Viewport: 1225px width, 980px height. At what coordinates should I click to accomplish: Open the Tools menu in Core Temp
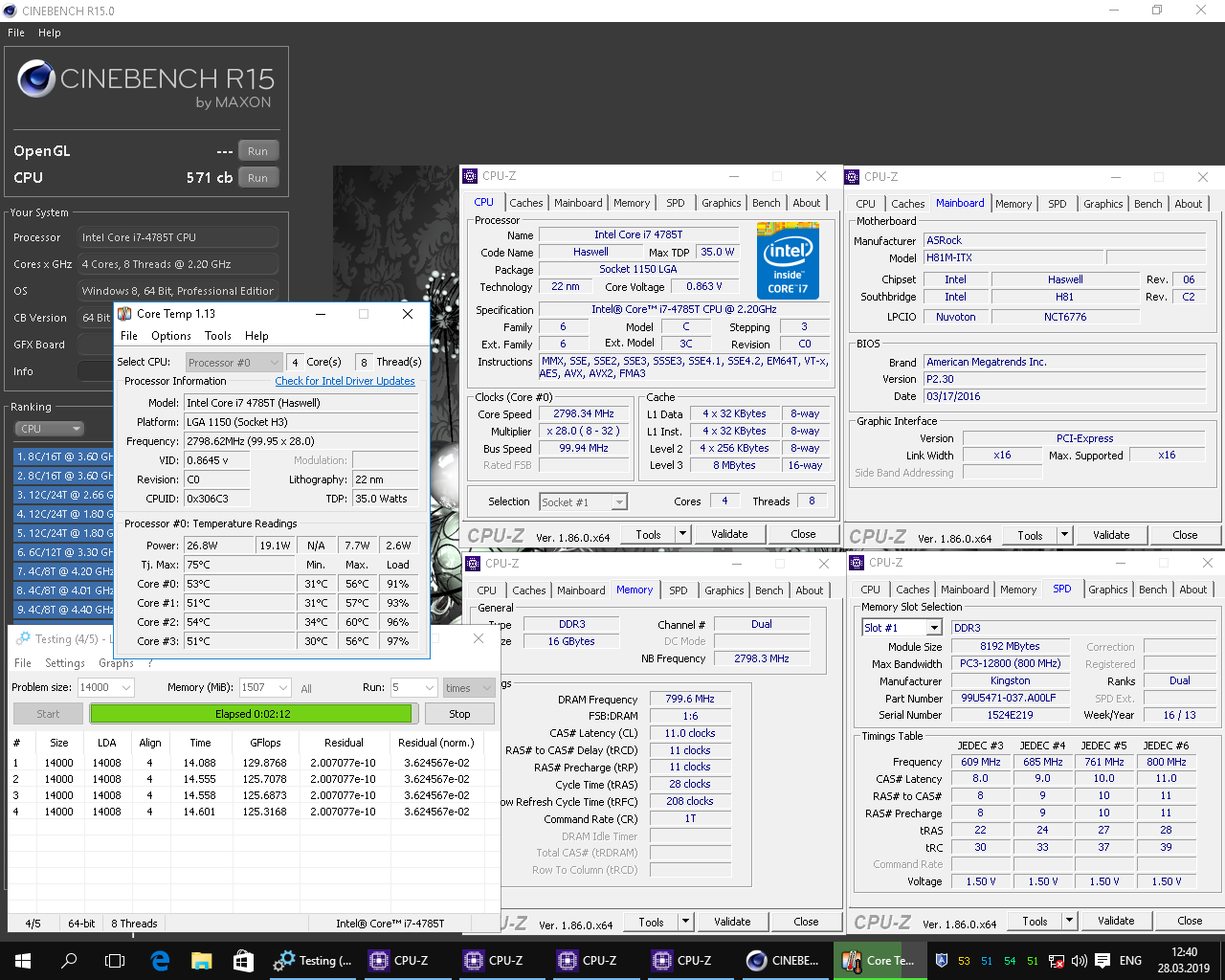click(x=218, y=336)
